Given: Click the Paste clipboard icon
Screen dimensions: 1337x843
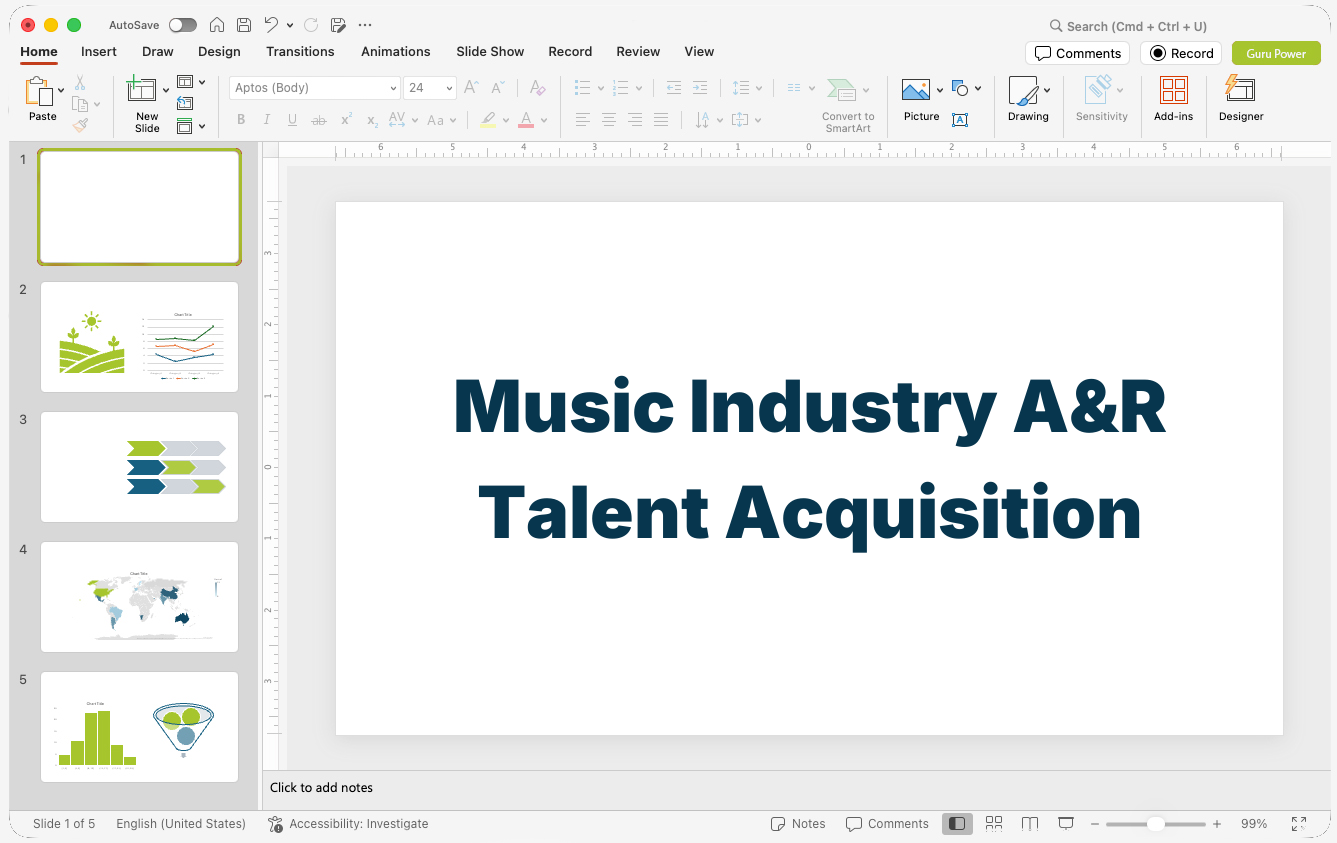Looking at the screenshot, I should coord(39,92).
